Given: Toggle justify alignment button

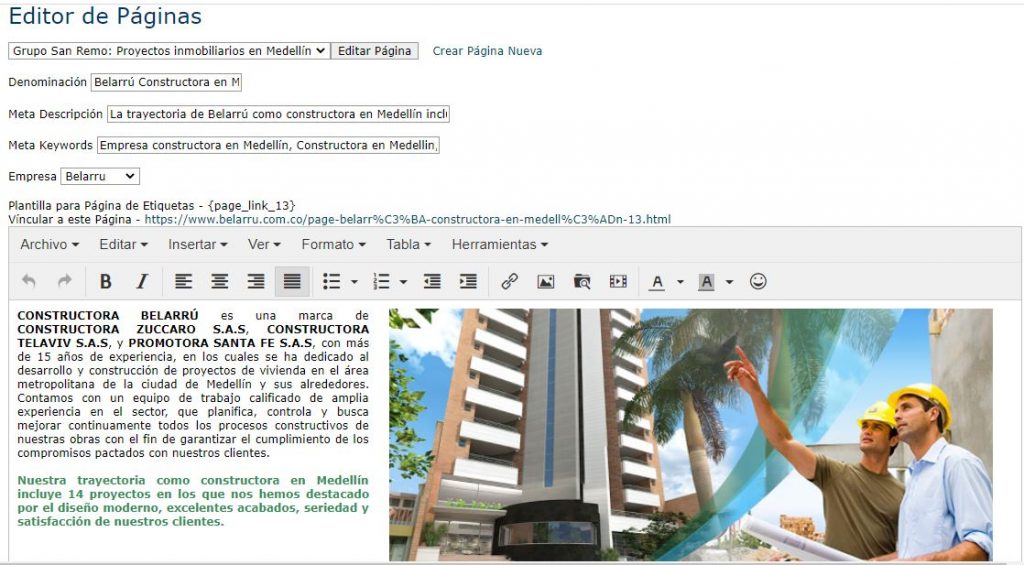Looking at the screenshot, I should tap(292, 282).
